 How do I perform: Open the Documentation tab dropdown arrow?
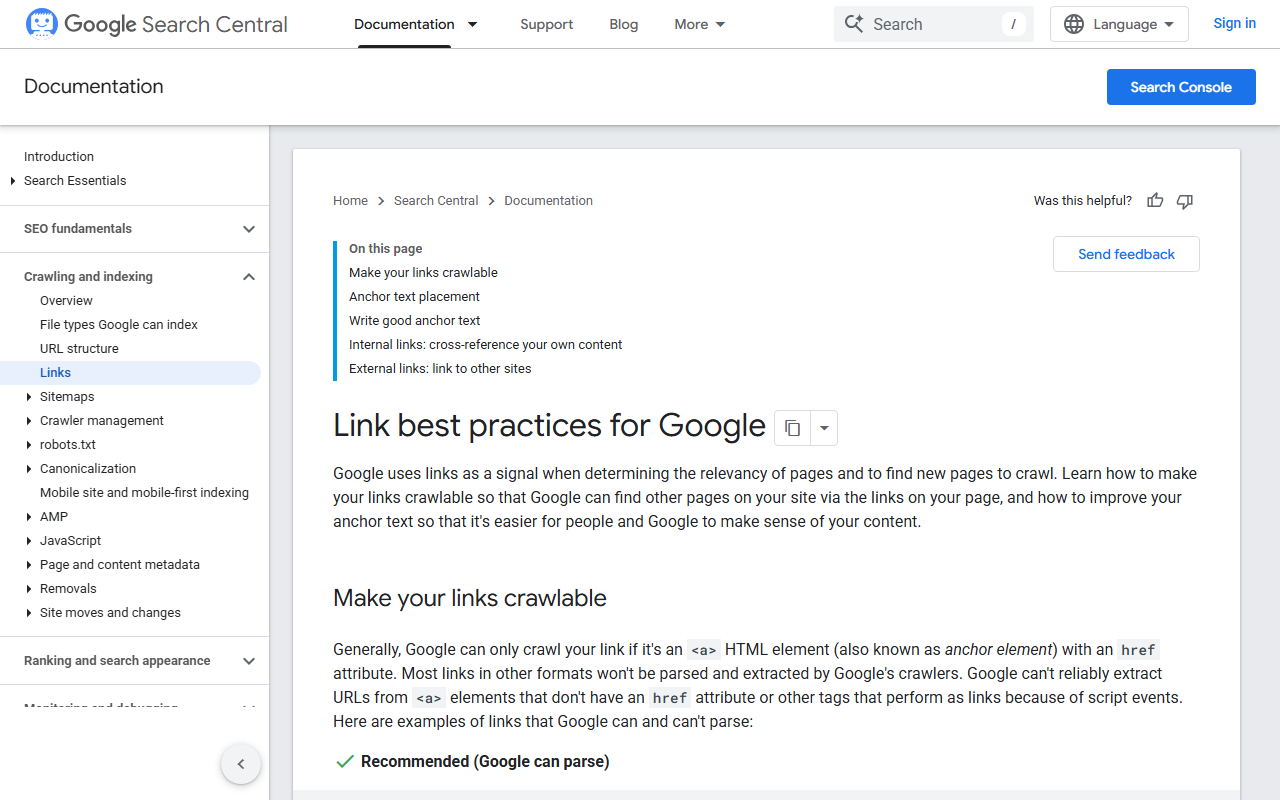[473, 24]
